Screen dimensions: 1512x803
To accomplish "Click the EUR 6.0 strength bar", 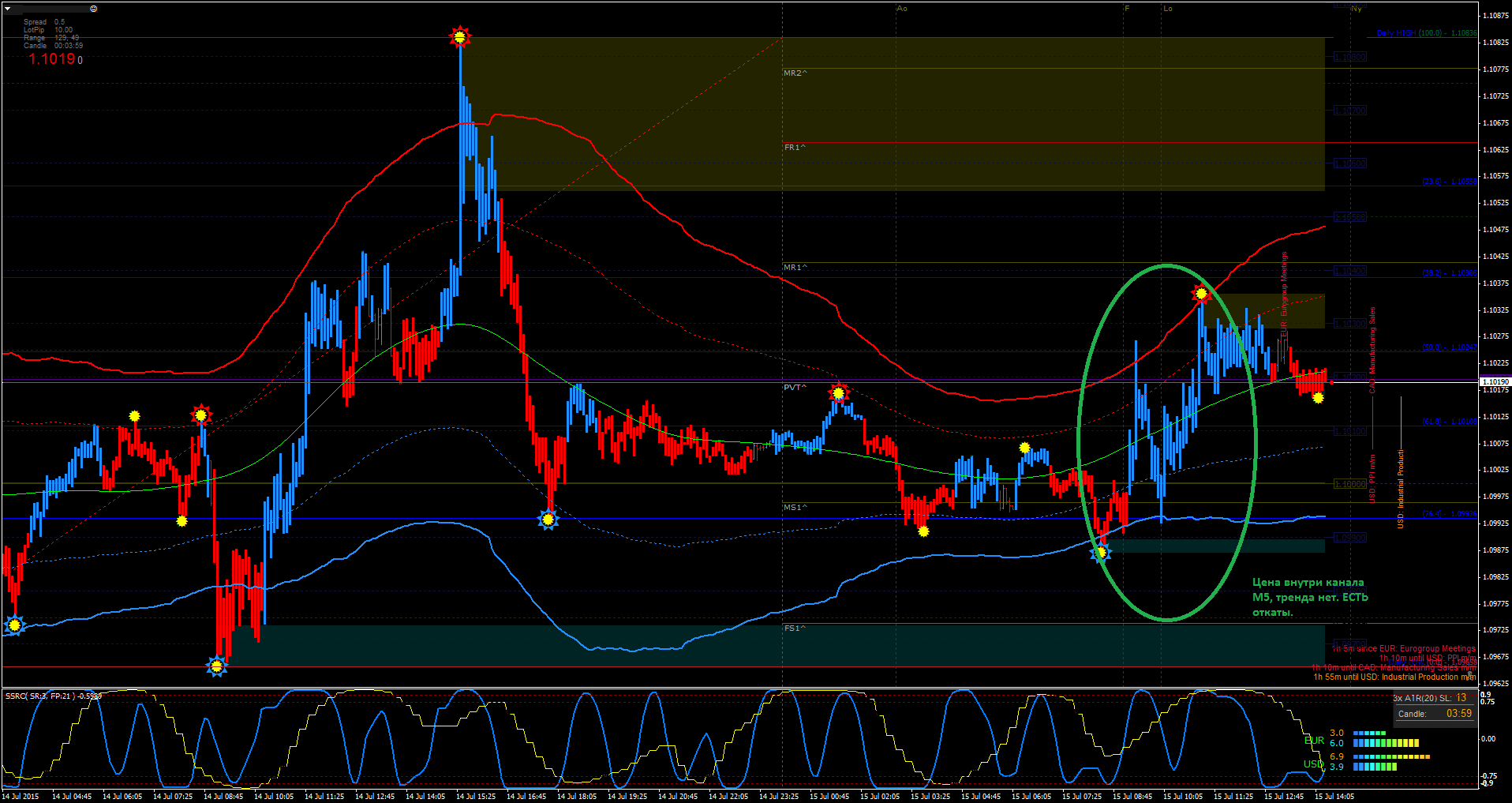I will pos(1386,743).
